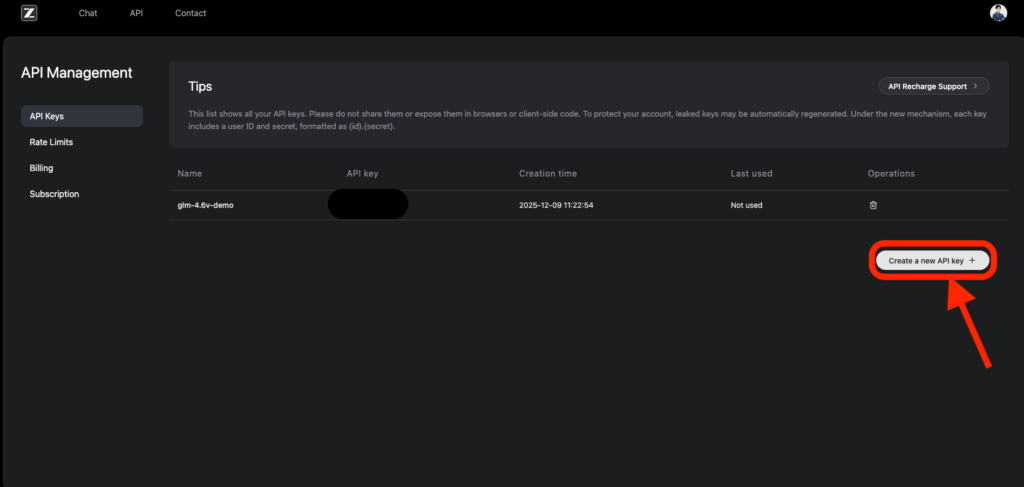
Task: Click the redacted API key value
Action: 367,204
